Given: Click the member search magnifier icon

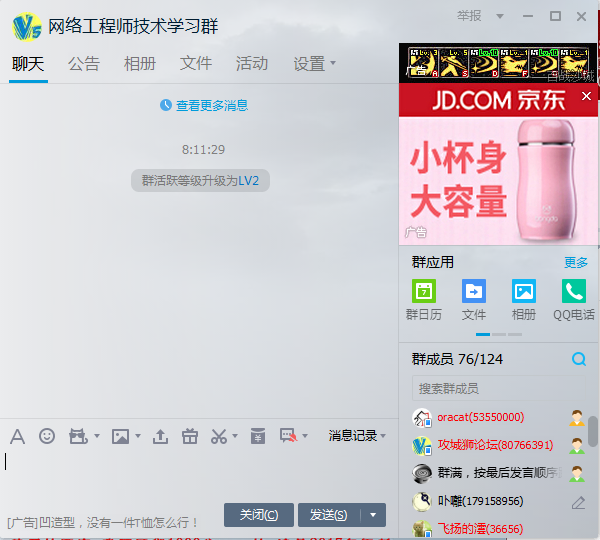Looking at the screenshot, I should [x=579, y=359].
